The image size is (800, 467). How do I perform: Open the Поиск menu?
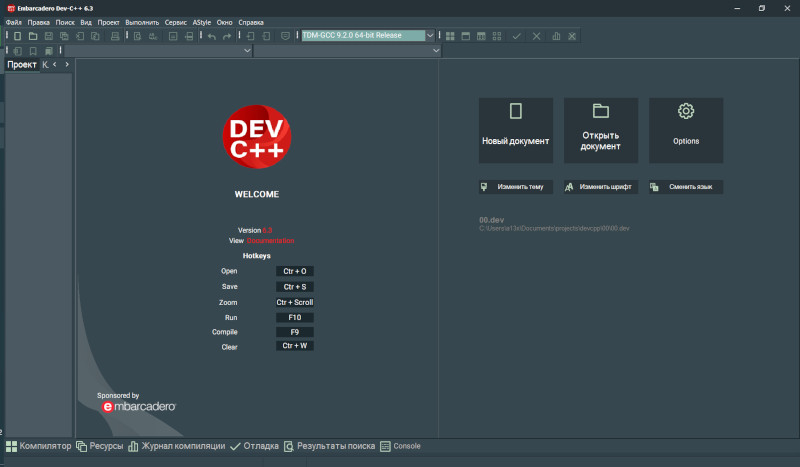coord(65,22)
